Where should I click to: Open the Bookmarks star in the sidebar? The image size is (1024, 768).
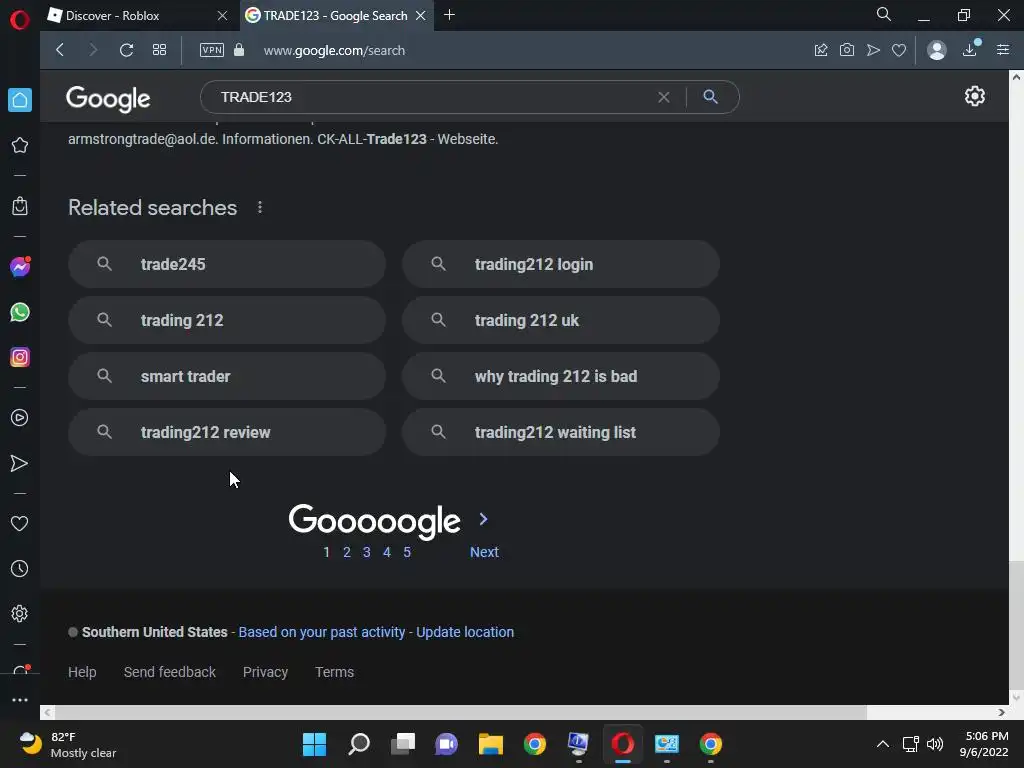(20, 145)
